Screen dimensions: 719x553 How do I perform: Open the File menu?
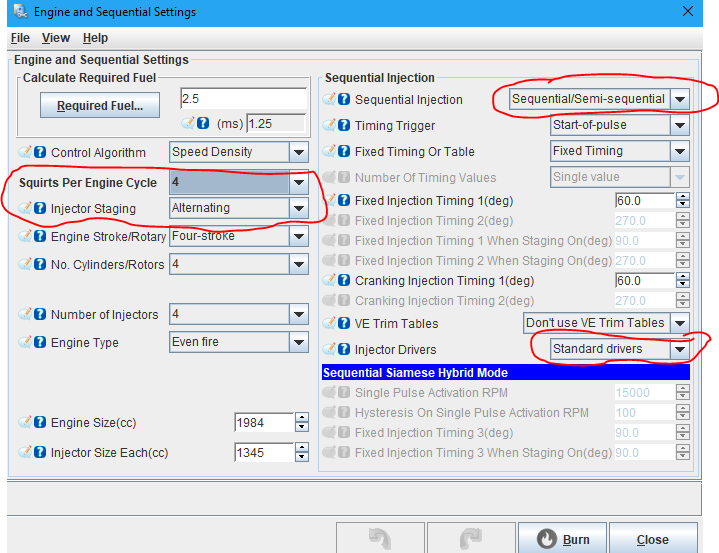coord(20,38)
